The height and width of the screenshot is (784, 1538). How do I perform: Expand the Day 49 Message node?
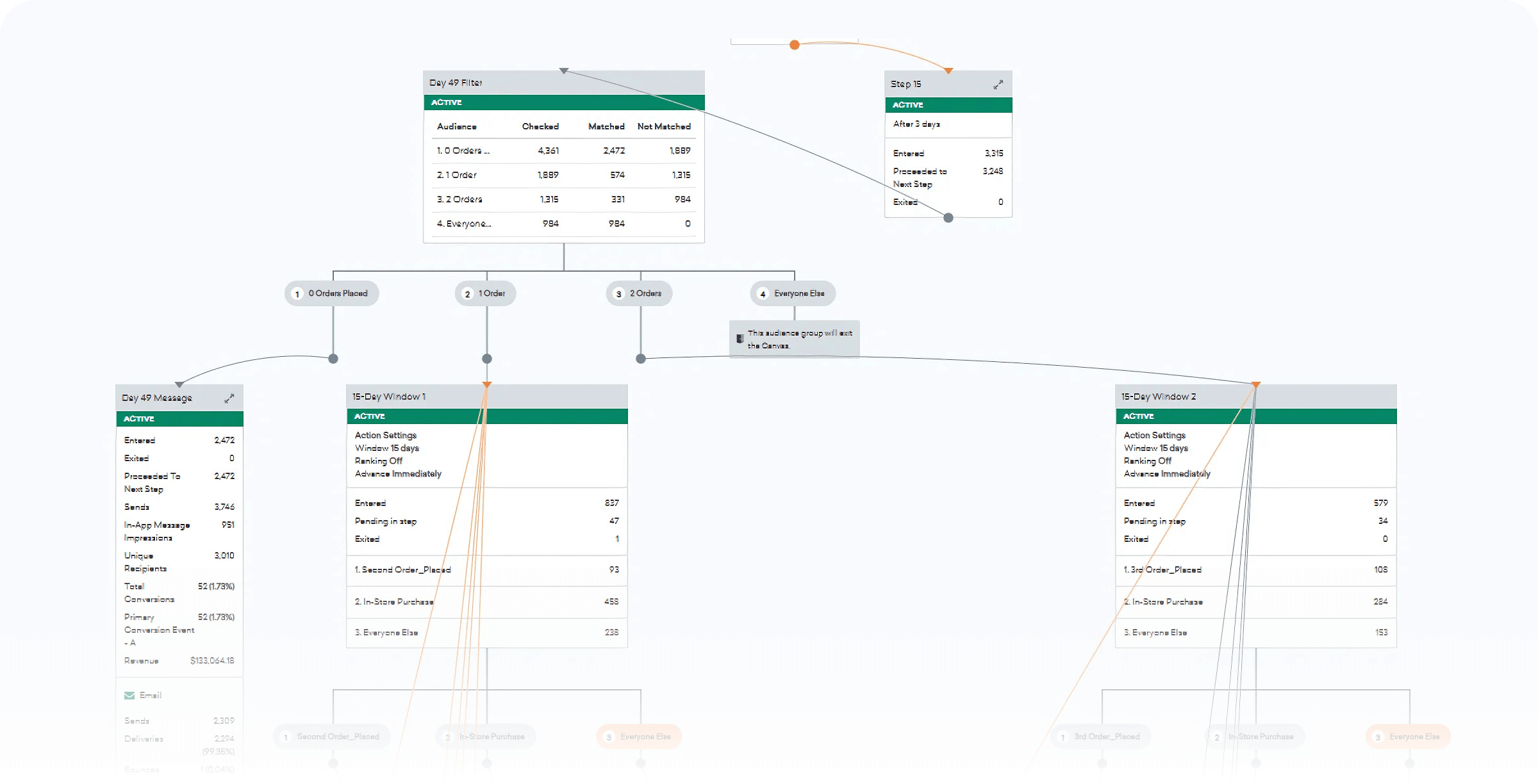click(229, 398)
